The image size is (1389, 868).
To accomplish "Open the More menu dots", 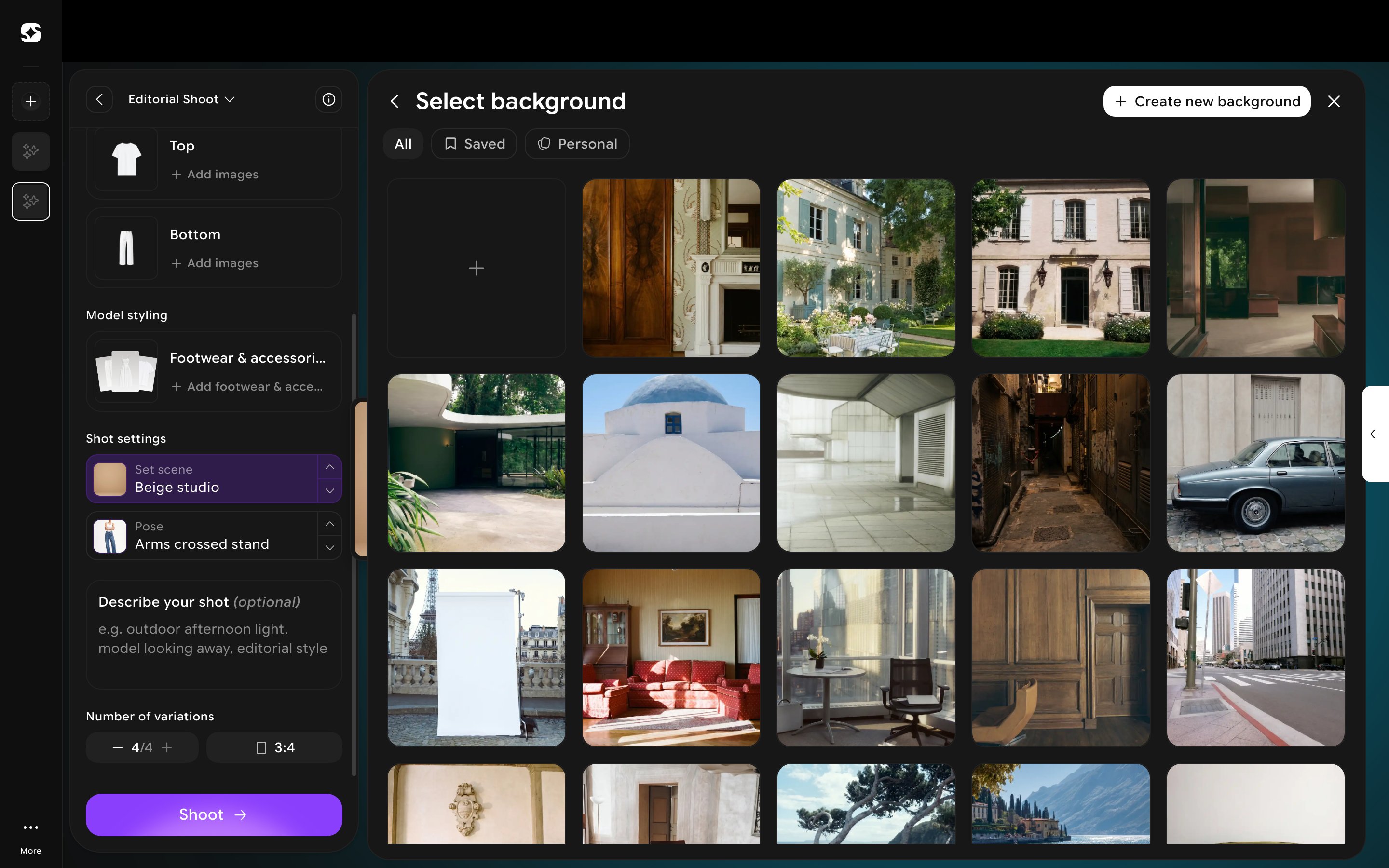I will pyautogui.click(x=31, y=827).
